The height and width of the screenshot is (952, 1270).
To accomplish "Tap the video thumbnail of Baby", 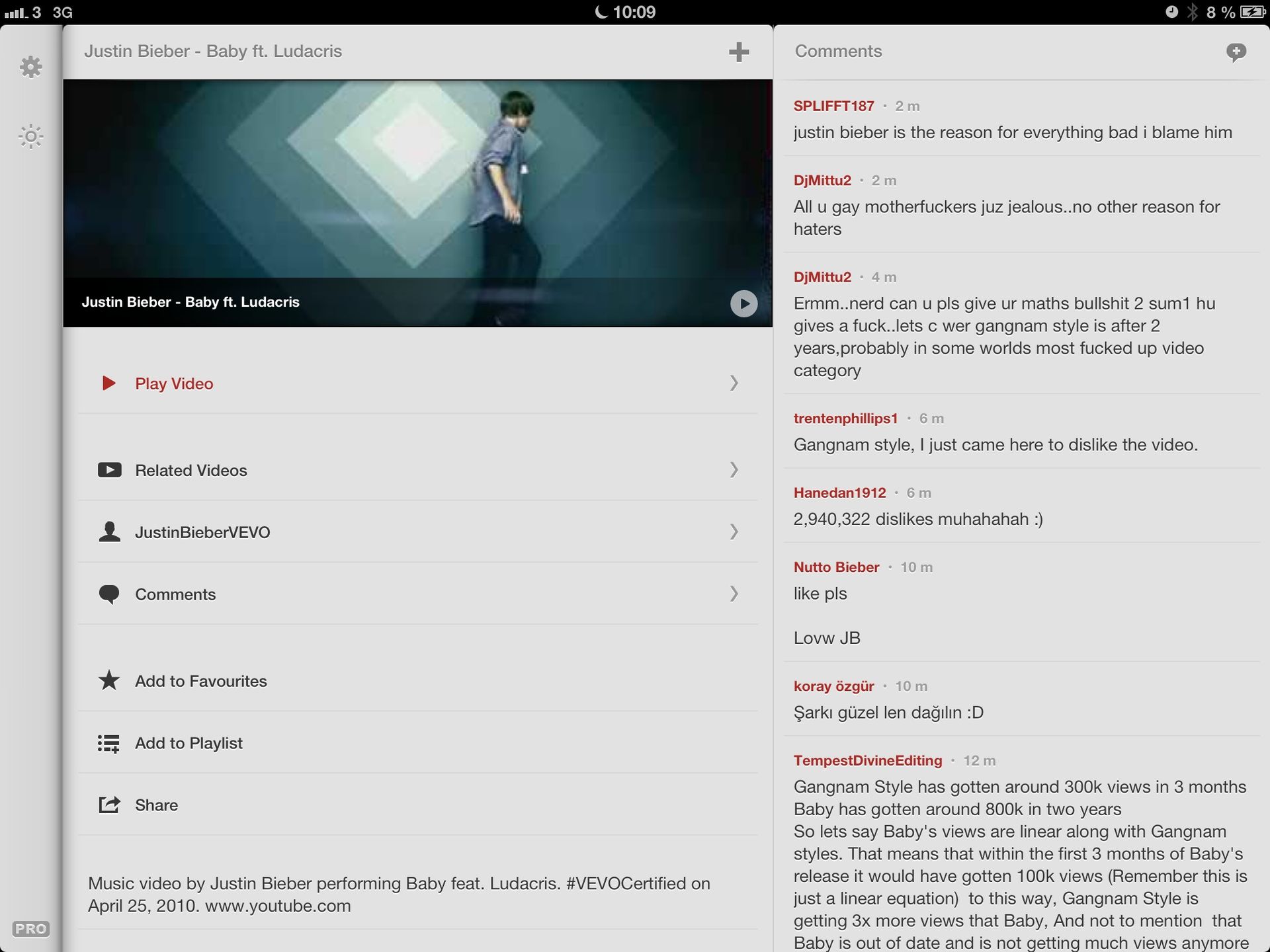I will click(417, 204).
